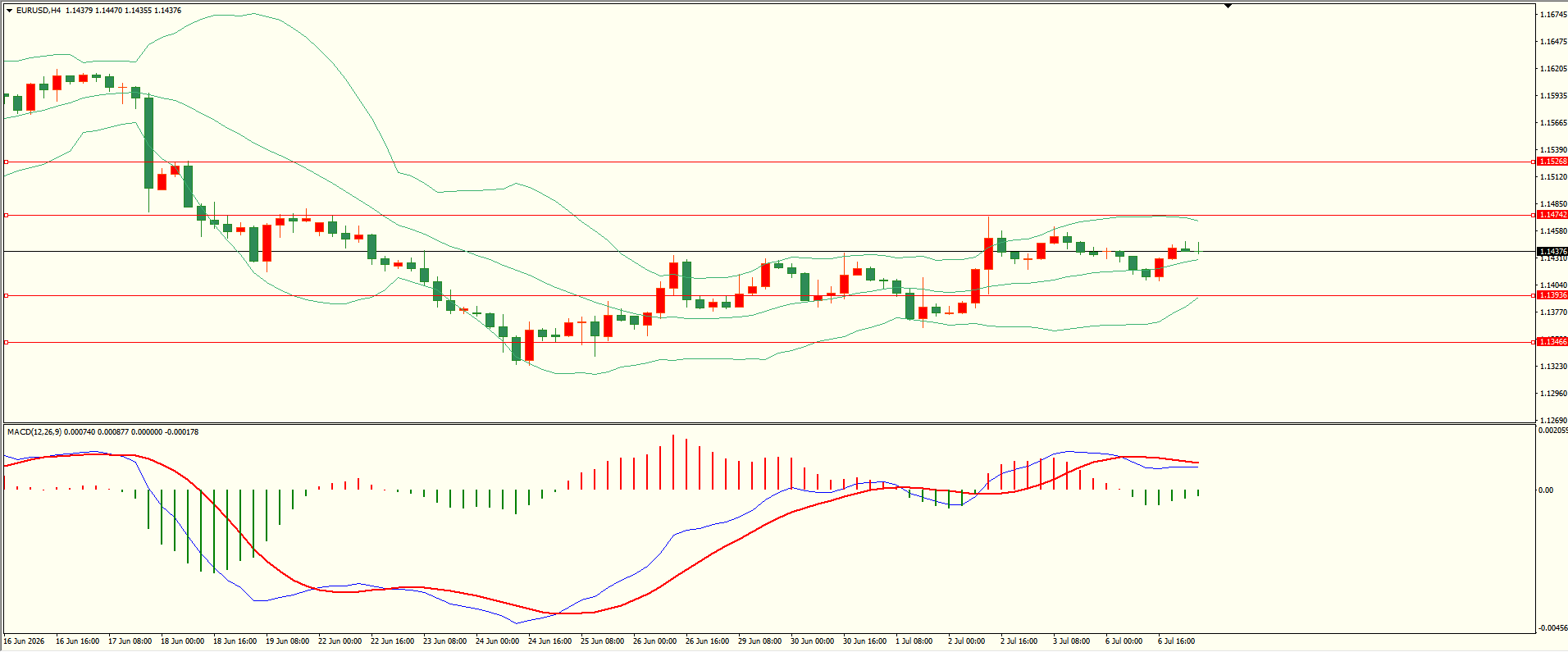
Task: Click the 1.13770 price scale value
Action: tap(1553, 312)
